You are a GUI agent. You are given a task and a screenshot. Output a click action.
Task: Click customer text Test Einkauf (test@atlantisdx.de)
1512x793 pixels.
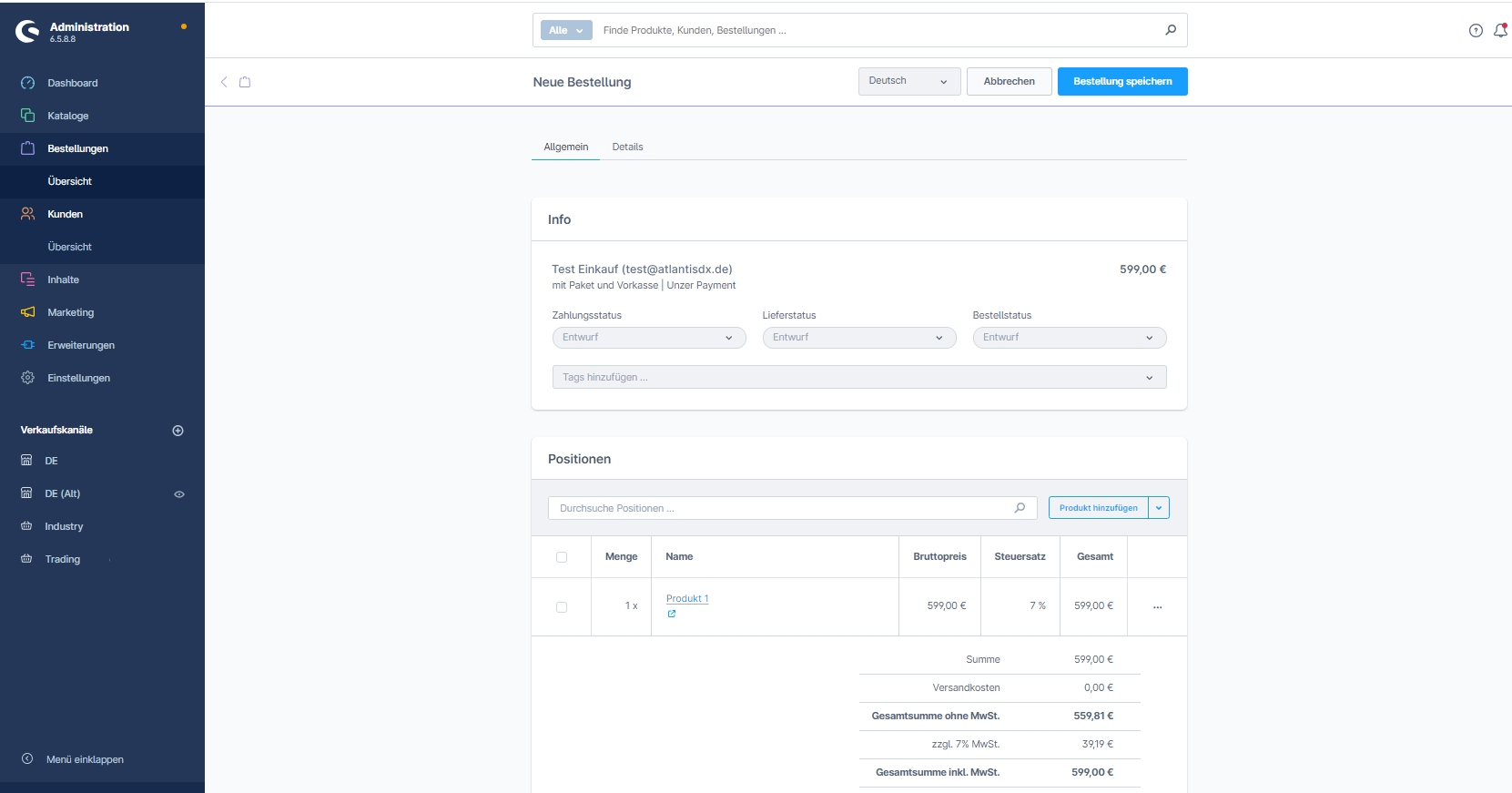(642, 269)
